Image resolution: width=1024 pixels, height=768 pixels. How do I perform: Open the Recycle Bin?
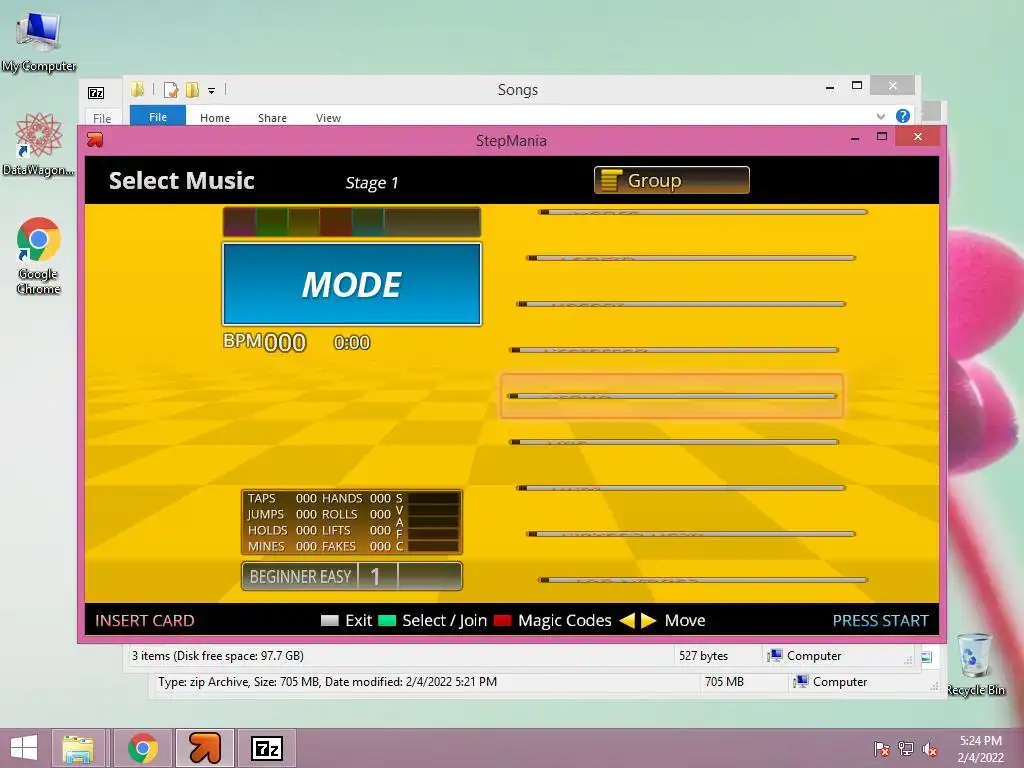coord(975,664)
